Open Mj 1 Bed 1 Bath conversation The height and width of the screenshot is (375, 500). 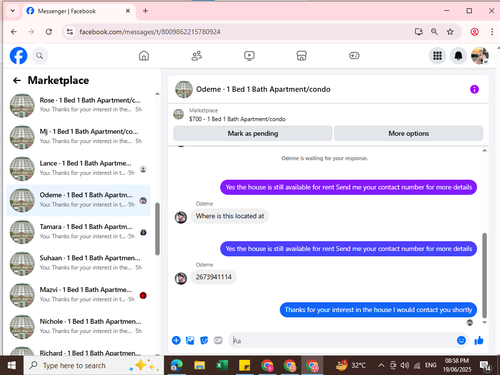(x=79, y=137)
